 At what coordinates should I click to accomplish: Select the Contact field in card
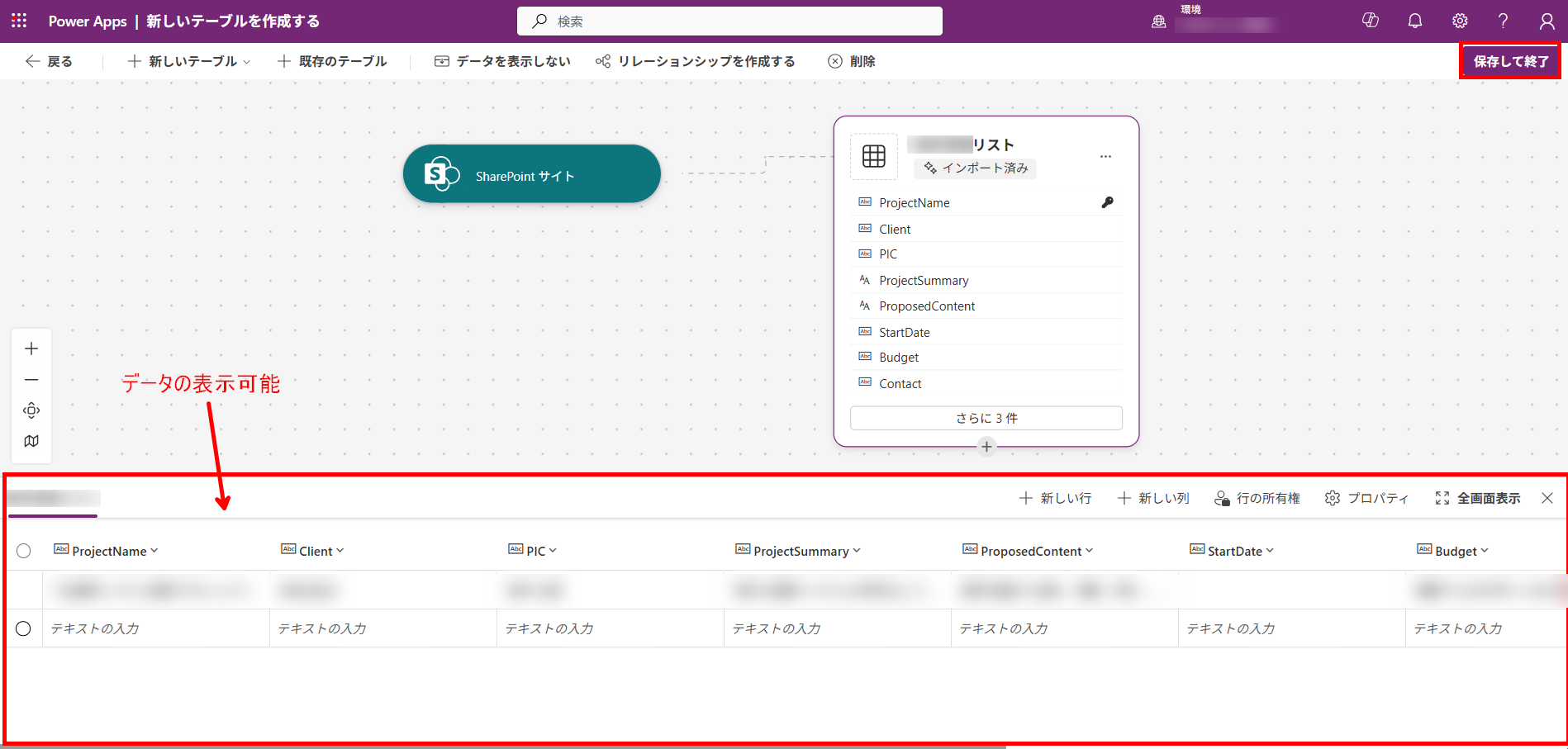coord(986,384)
